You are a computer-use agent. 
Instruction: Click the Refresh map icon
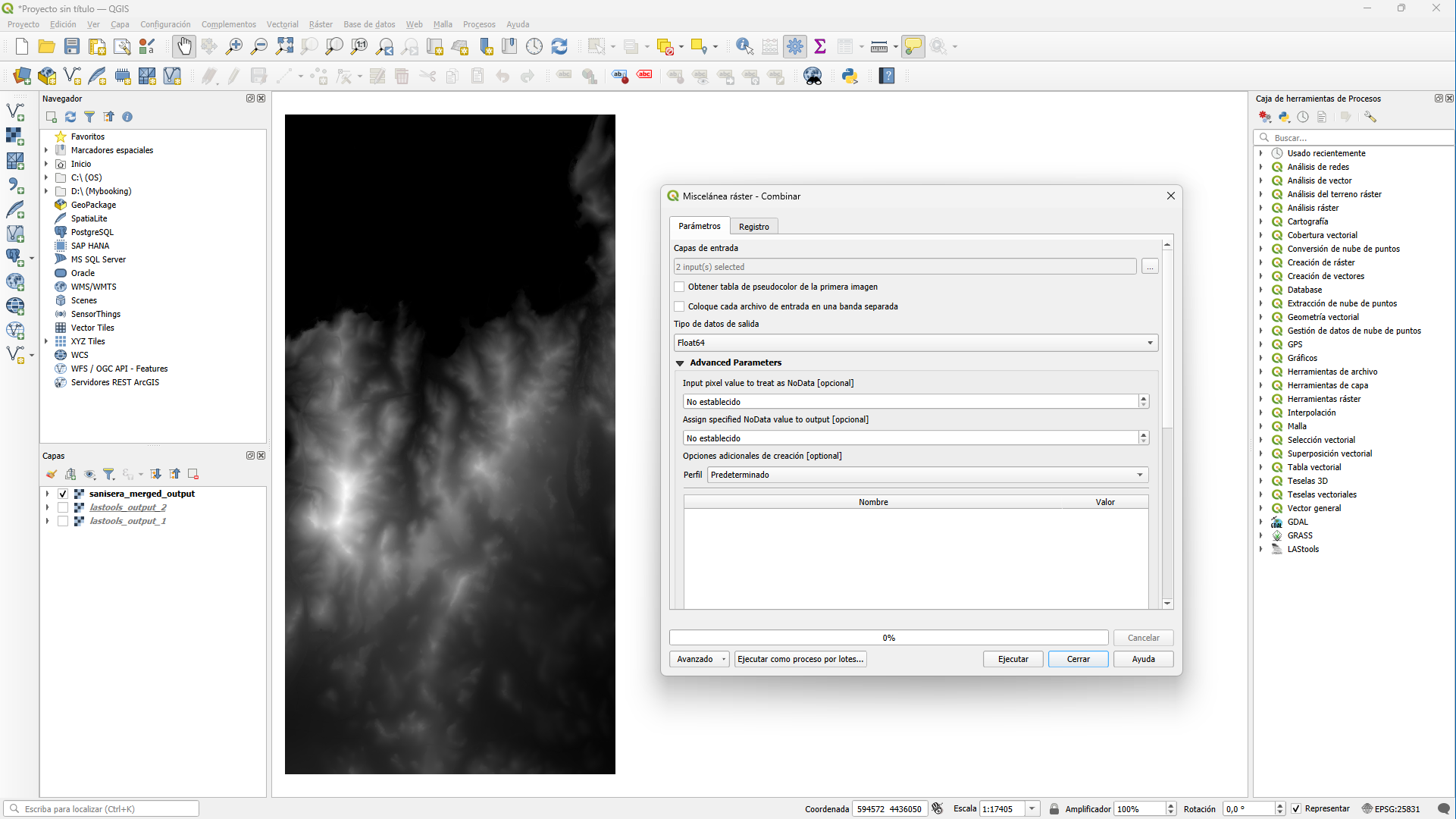click(x=559, y=46)
